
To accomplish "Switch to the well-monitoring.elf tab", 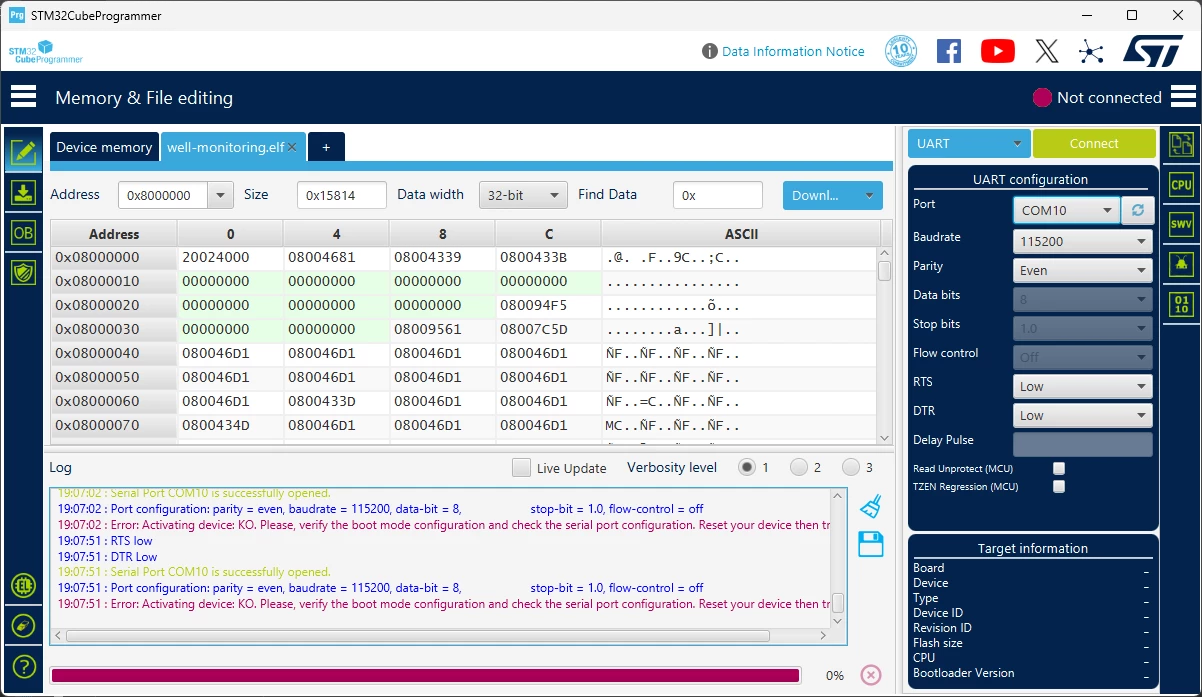I will 225,147.
